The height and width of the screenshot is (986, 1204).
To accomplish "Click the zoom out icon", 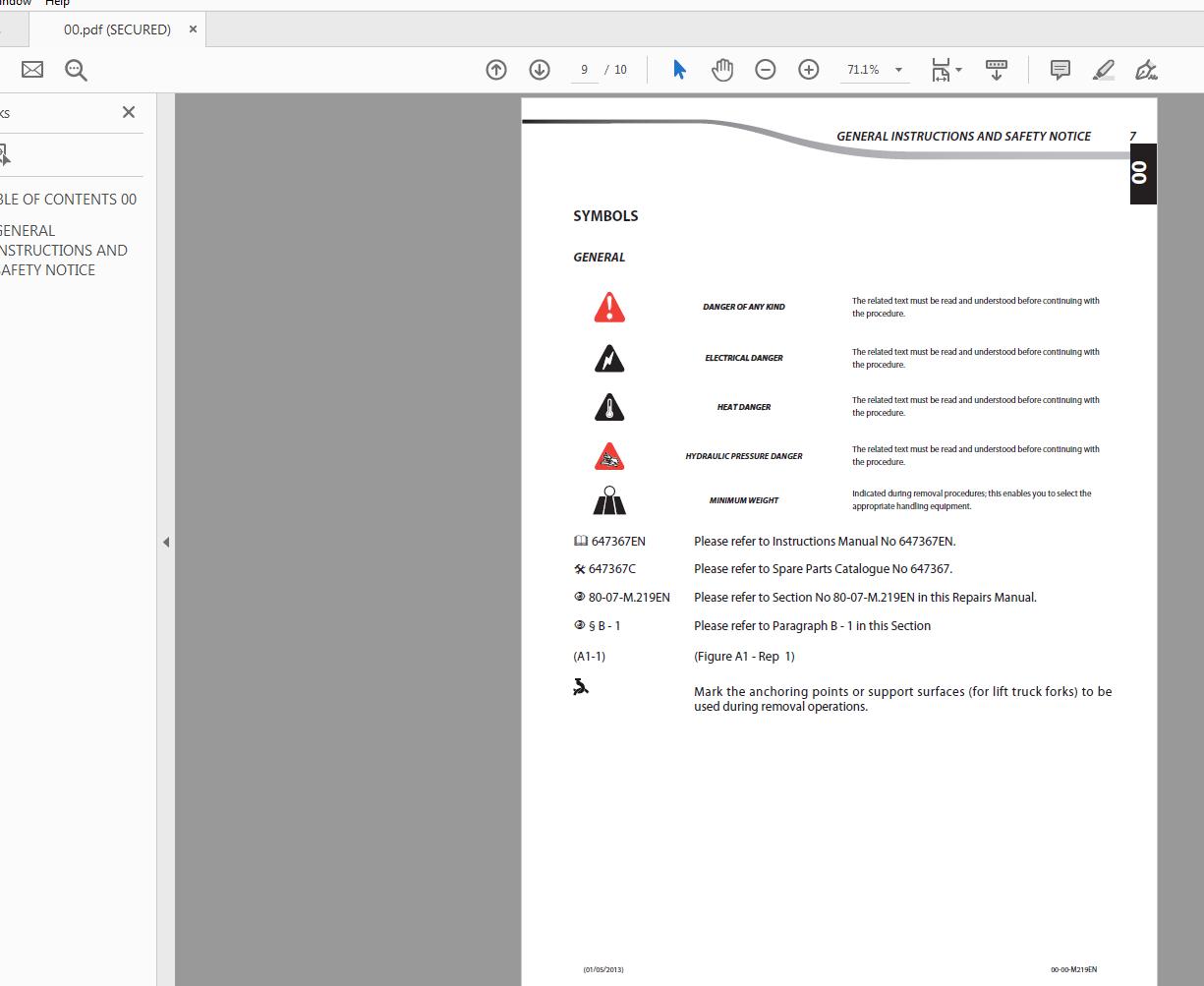I will coord(765,70).
